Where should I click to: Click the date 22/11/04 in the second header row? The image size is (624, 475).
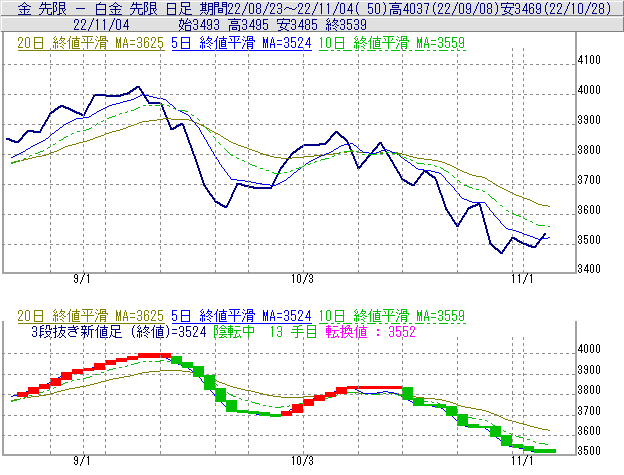click(101, 25)
